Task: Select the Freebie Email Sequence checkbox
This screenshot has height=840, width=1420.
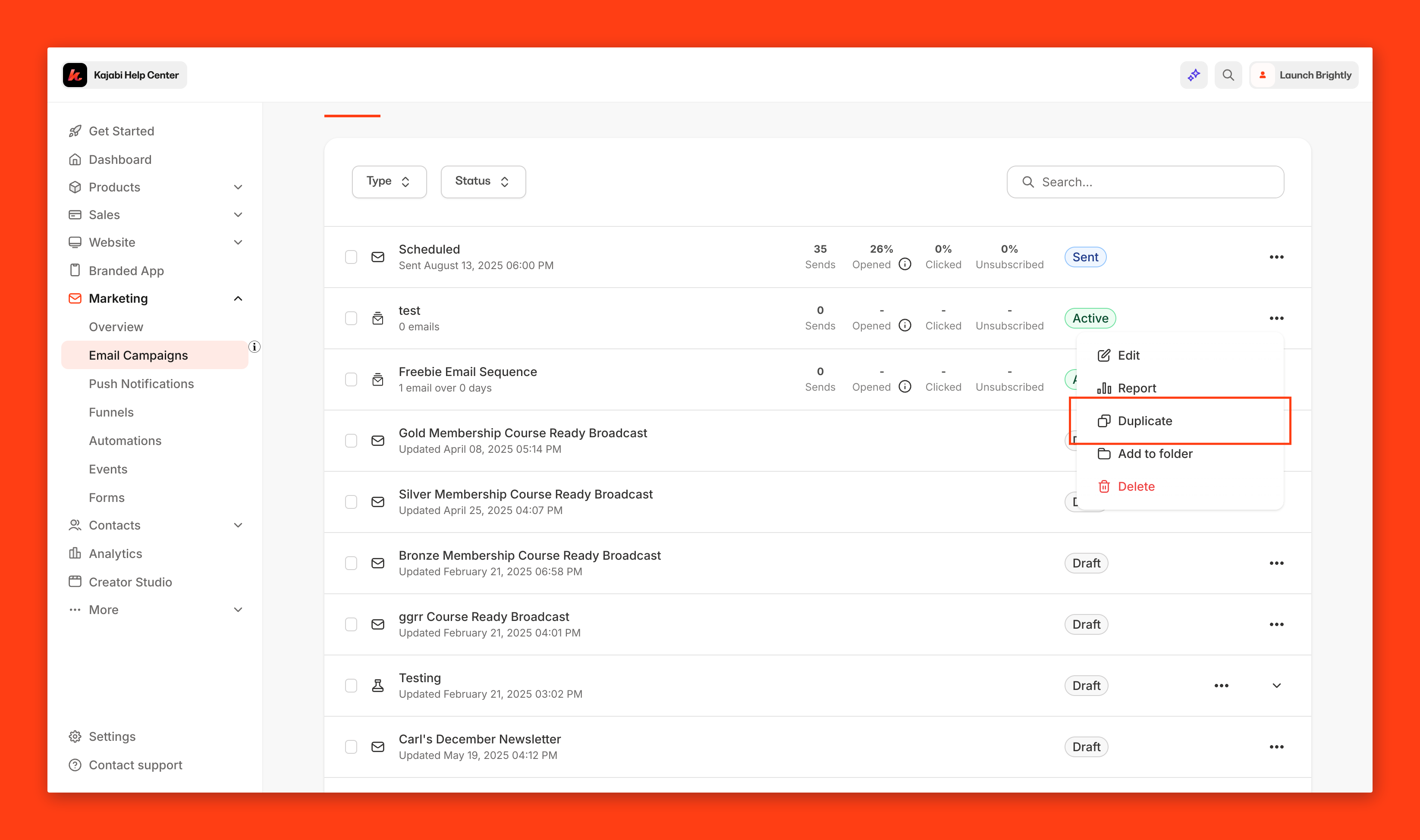Action: tap(351, 379)
